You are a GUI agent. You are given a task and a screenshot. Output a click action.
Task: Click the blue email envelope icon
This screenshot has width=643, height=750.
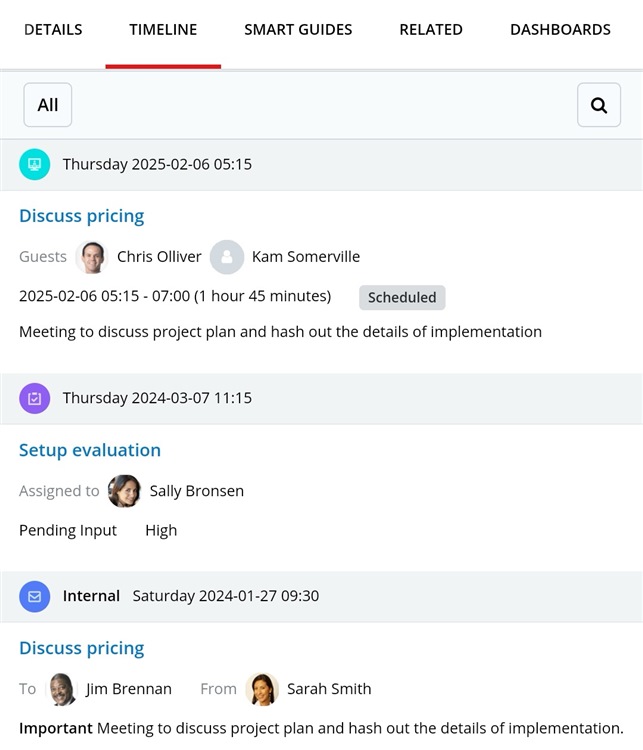point(35,596)
